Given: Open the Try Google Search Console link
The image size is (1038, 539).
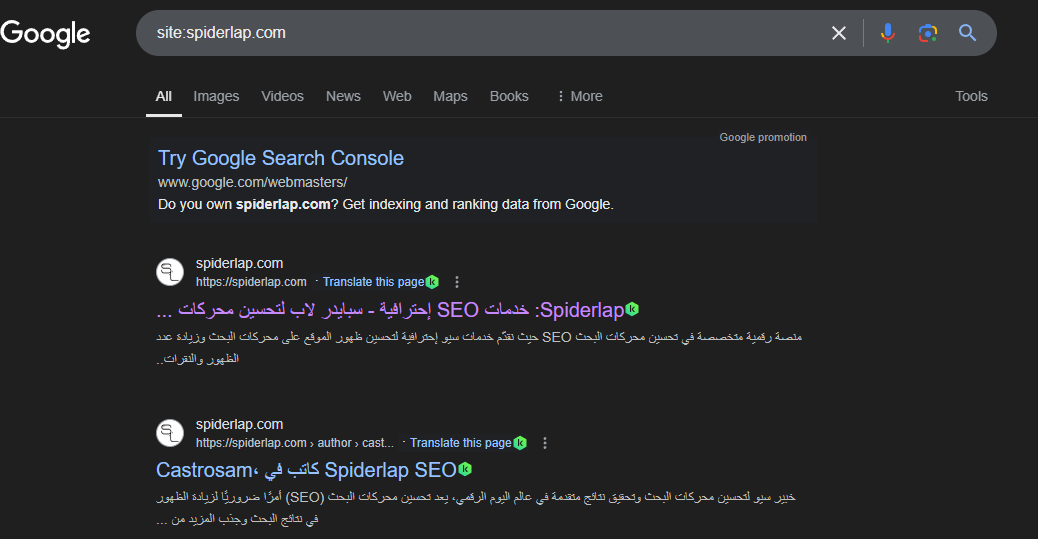Looking at the screenshot, I should 281,158.
